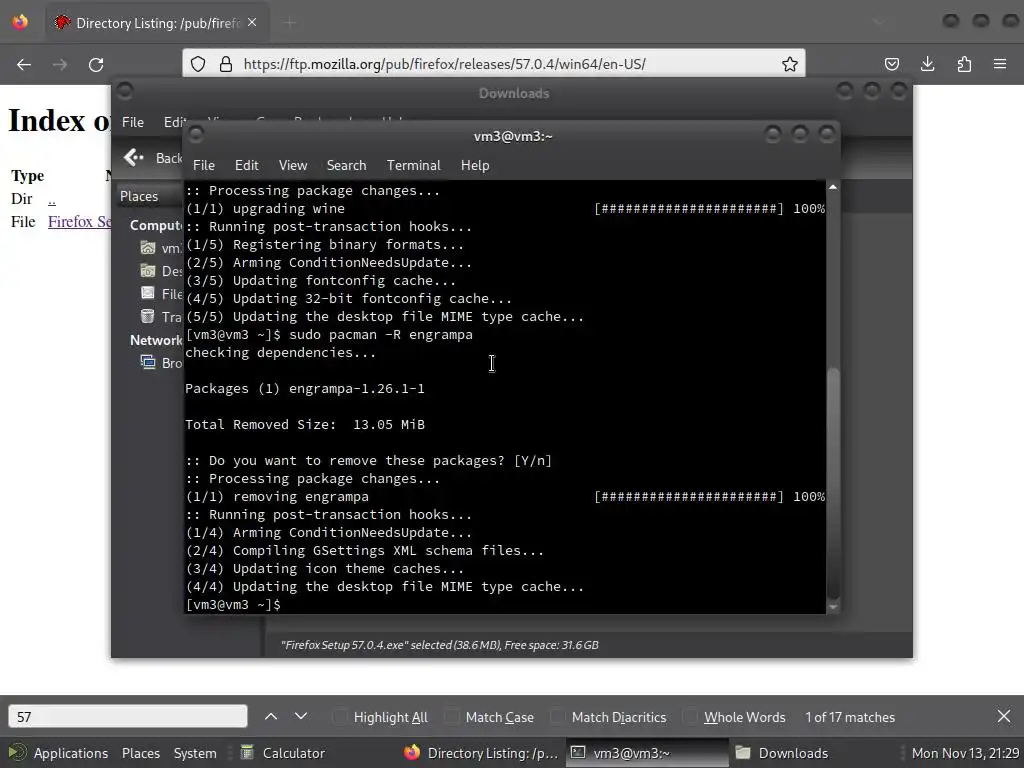Jump to previous find match
The image size is (1024, 768).
point(271,716)
